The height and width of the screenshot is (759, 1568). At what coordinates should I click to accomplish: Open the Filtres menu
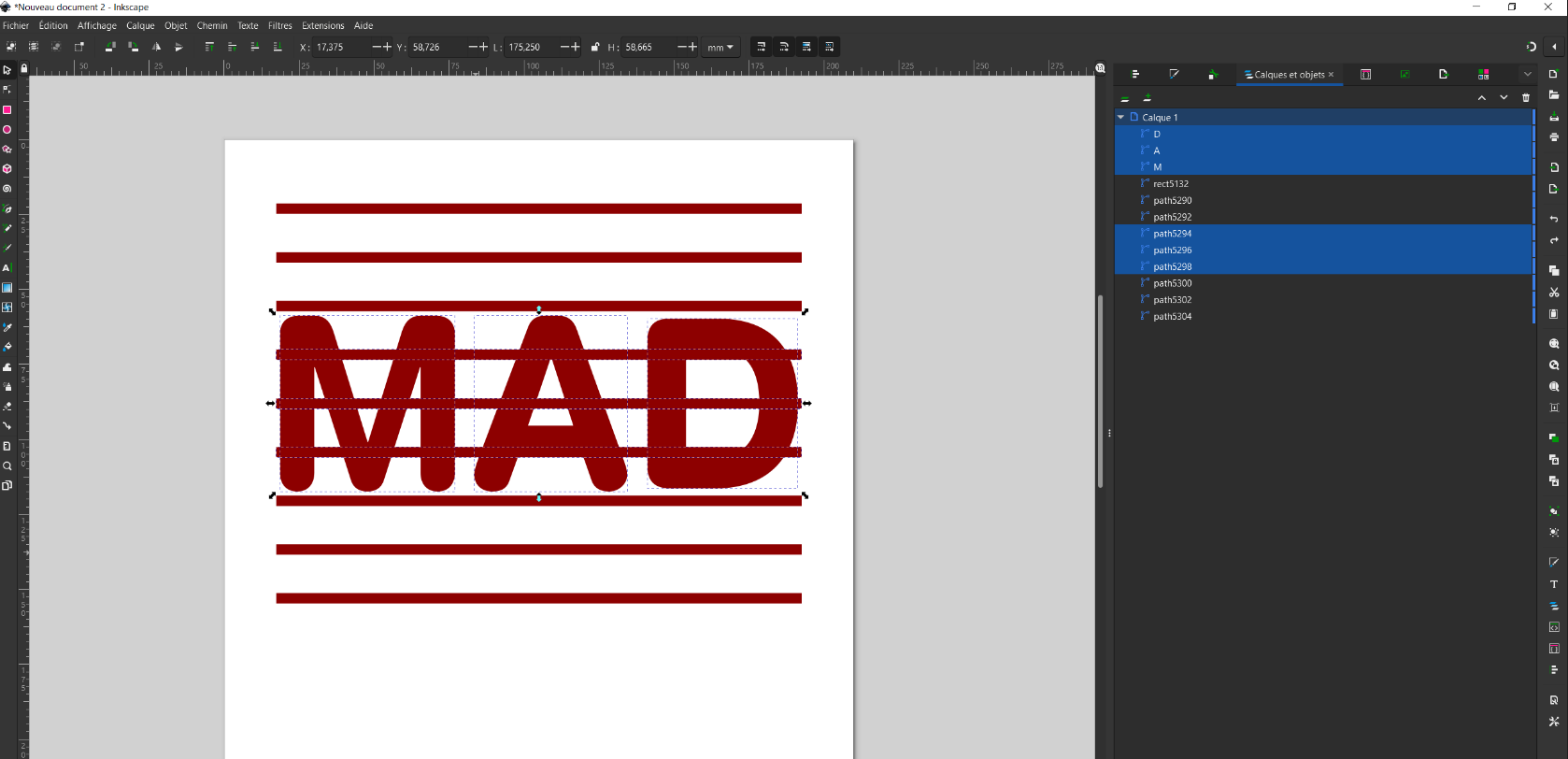click(x=280, y=25)
